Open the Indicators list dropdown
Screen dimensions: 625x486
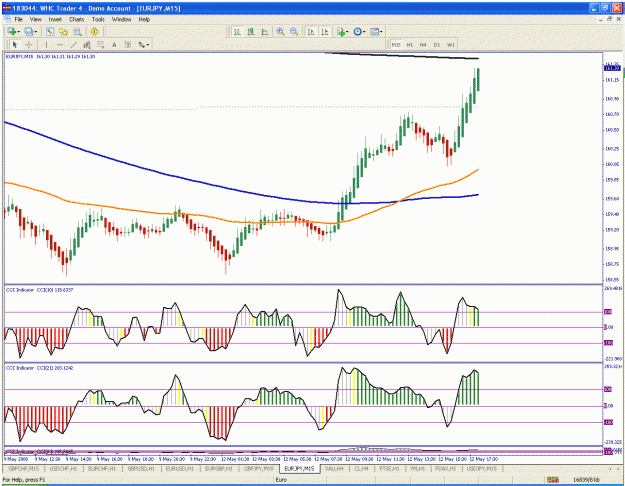(342, 31)
